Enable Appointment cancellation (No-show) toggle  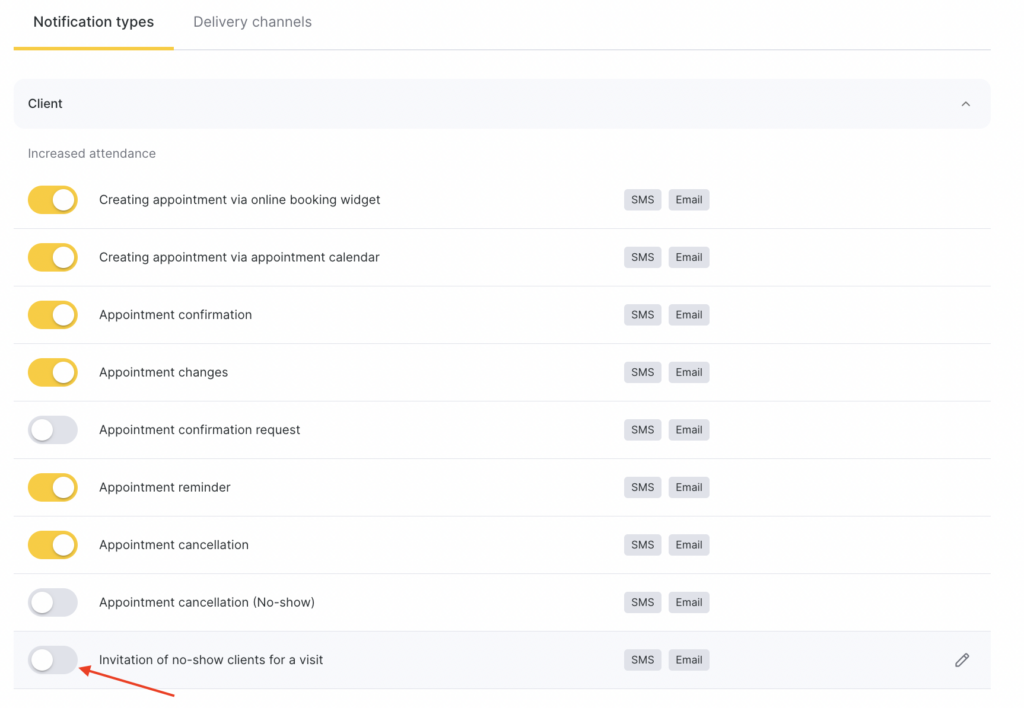(x=53, y=602)
